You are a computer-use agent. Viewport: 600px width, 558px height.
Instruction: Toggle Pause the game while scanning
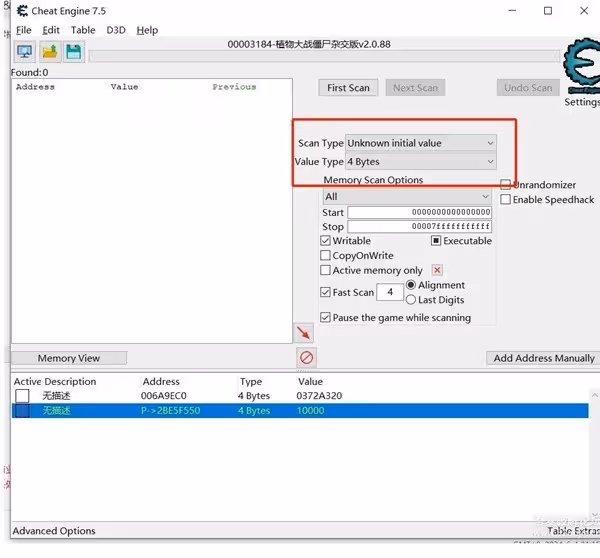[x=325, y=318]
